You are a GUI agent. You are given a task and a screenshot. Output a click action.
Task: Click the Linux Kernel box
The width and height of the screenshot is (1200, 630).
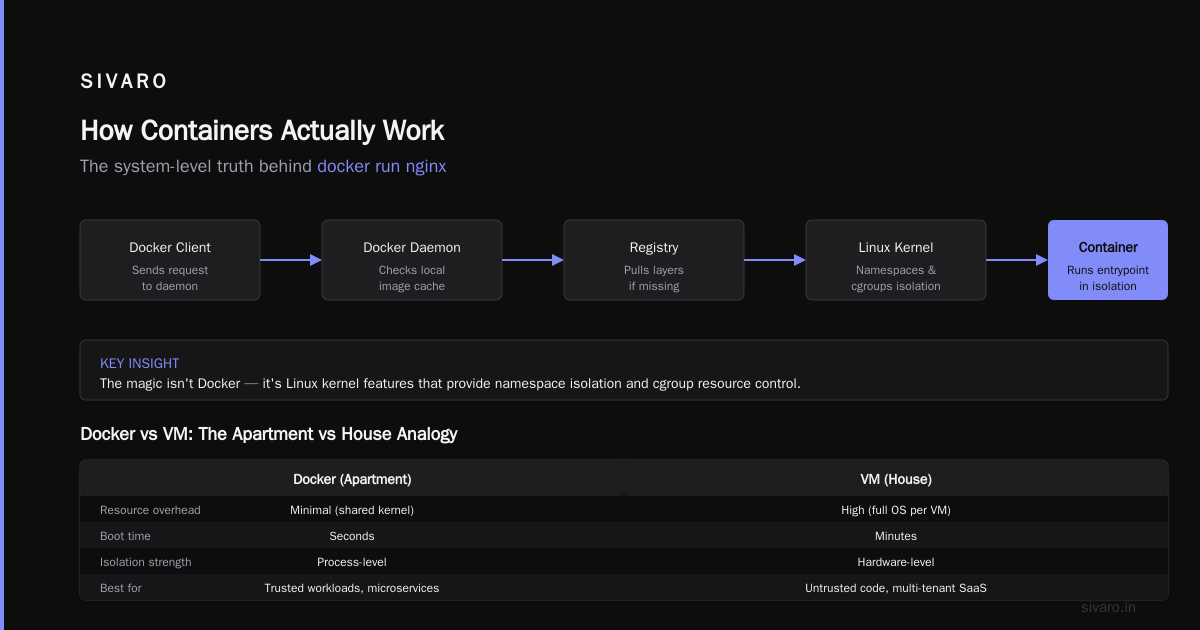pos(896,260)
